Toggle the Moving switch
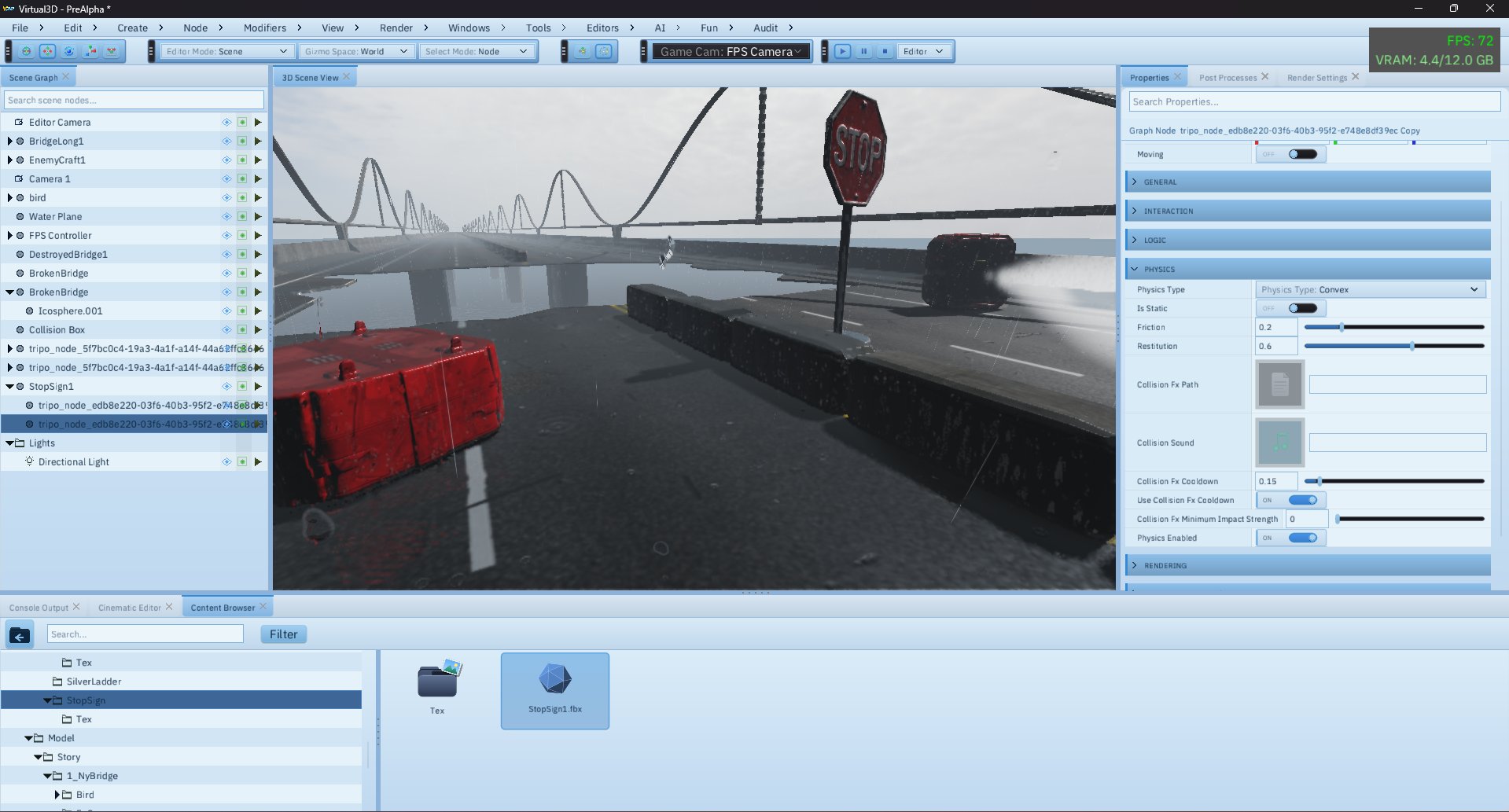Viewport: 1509px width, 812px height. [x=1291, y=154]
